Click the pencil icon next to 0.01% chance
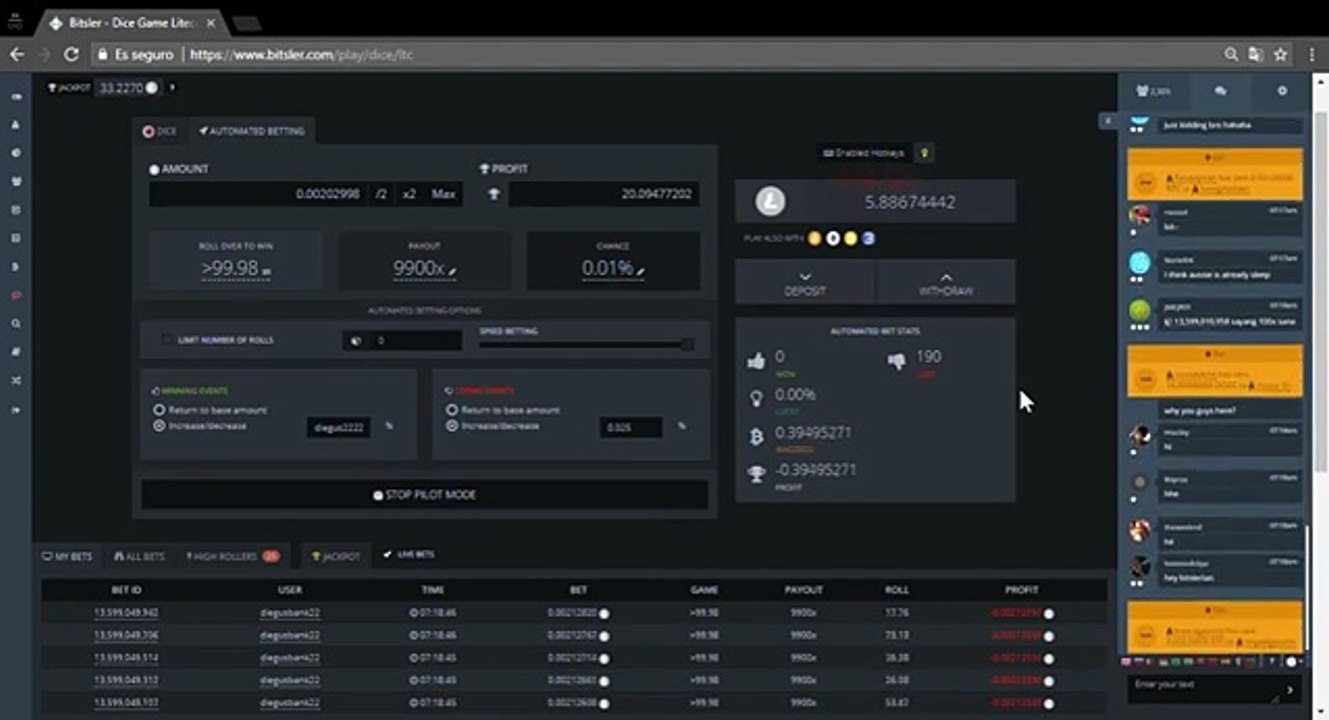The width and height of the screenshot is (1329, 720). [640, 270]
